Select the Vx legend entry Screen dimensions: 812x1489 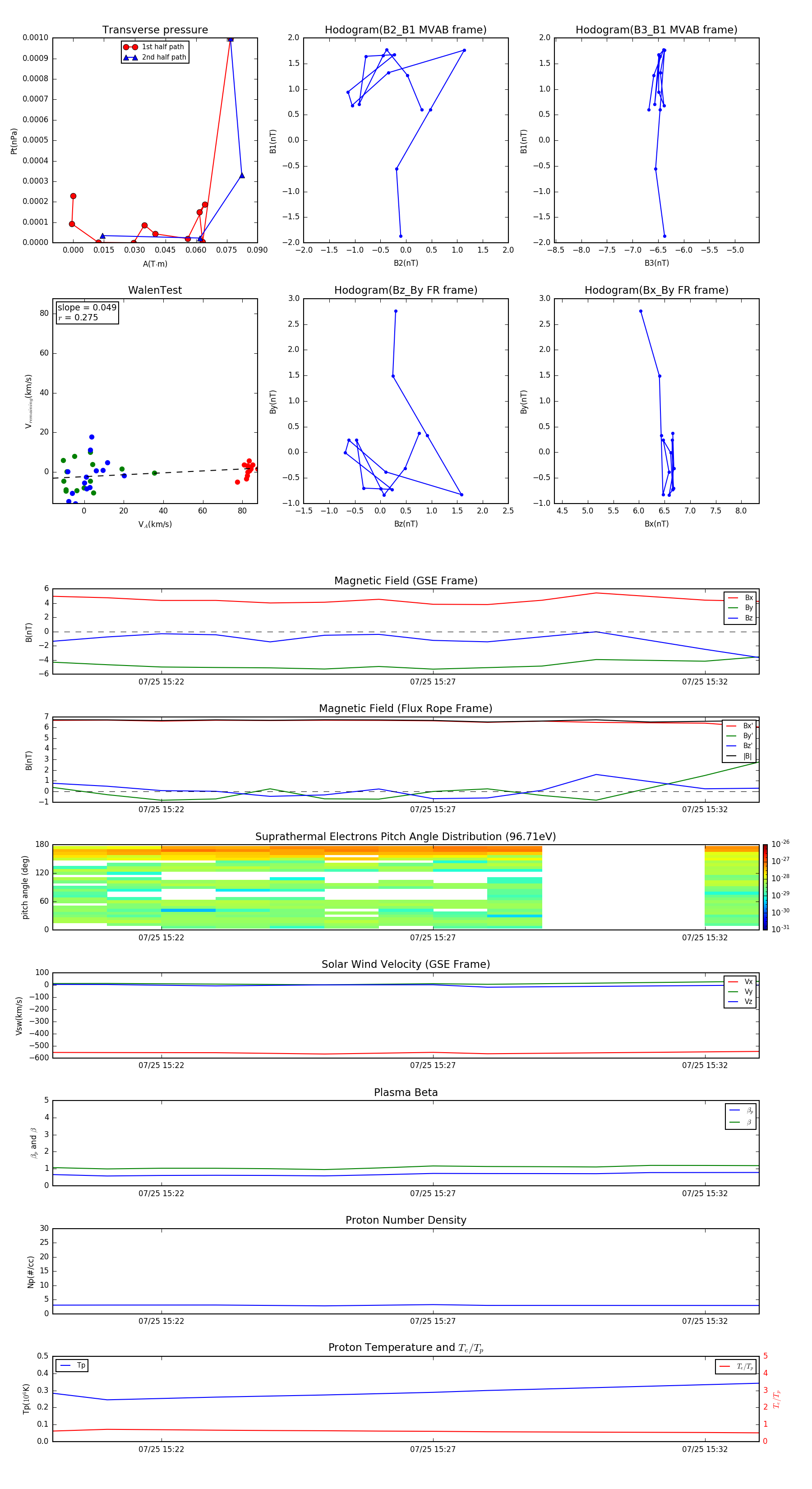pos(740,981)
